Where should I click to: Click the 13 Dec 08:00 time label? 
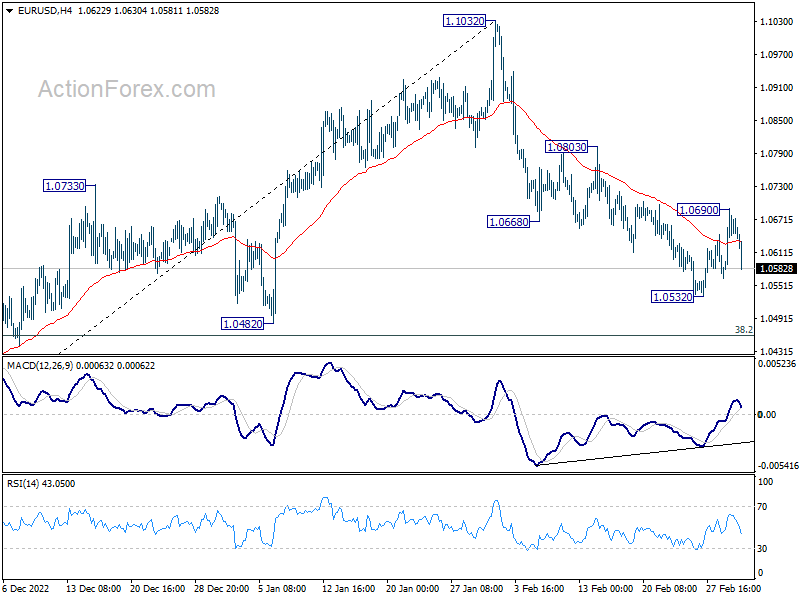[x=93, y=589]
